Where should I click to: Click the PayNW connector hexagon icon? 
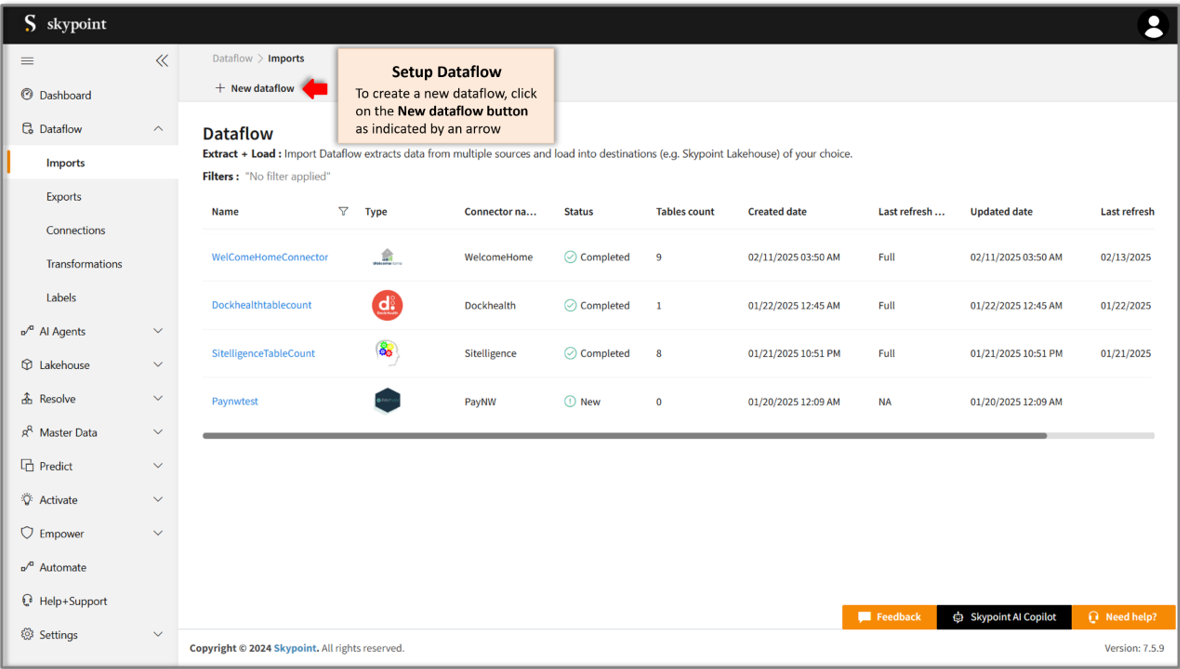pos(387,401)
